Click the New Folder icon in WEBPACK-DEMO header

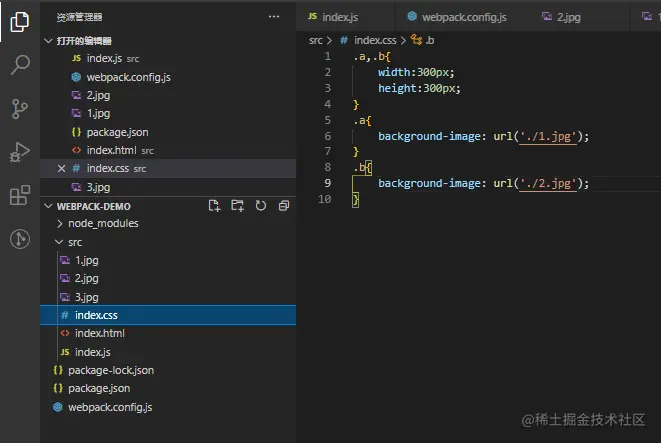pos(237,205)
